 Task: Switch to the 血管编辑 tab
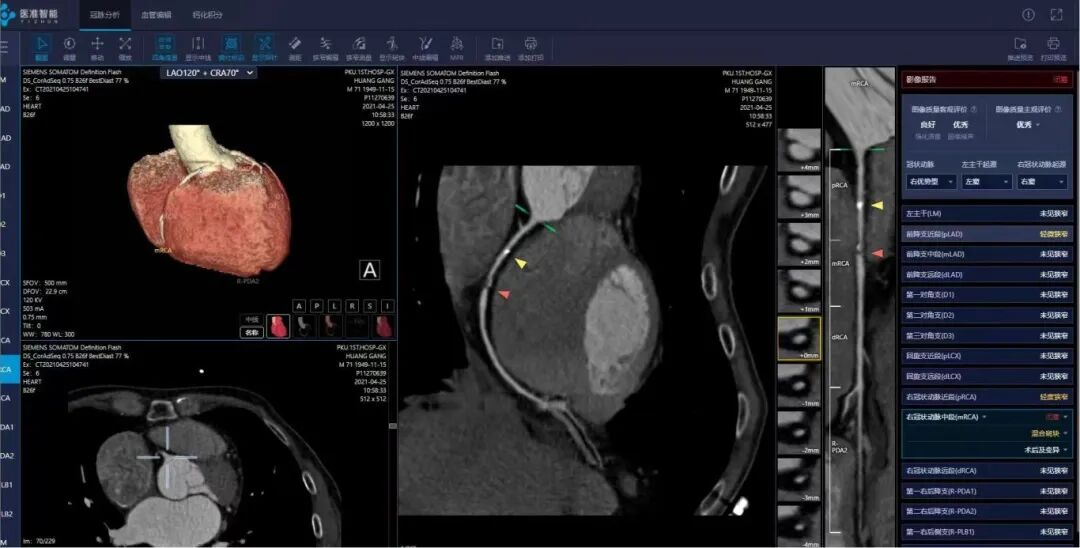[156, 14]
